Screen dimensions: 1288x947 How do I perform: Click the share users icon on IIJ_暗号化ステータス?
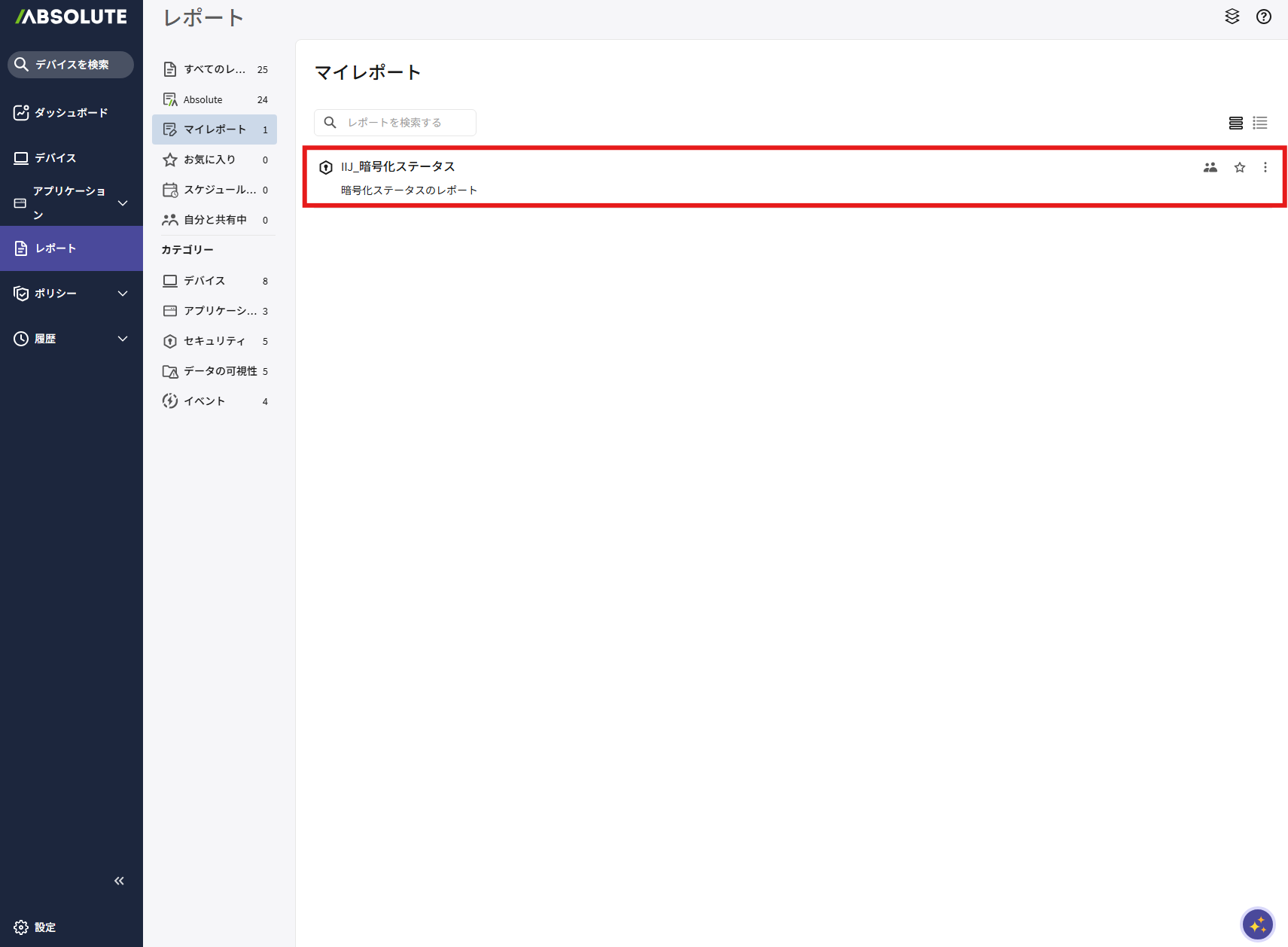click(x=1210, y=167)
